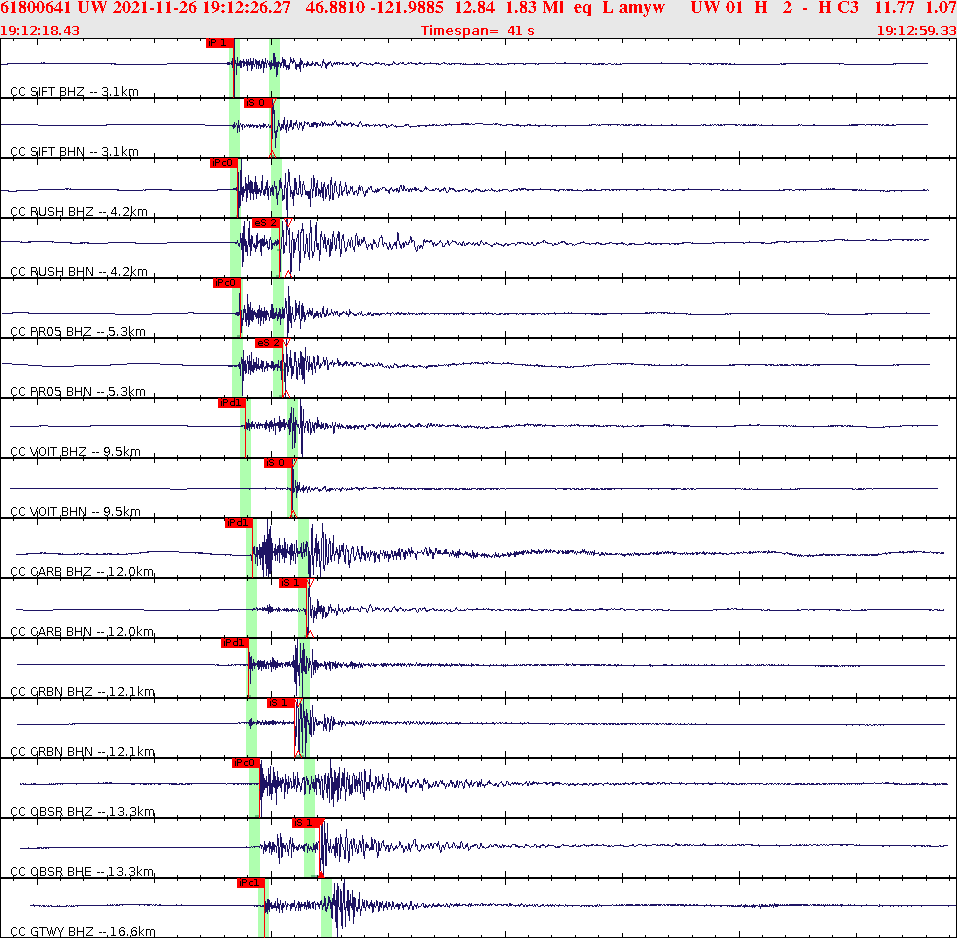Click the iPc0 pick flag on OBSR BHZ
Screen dimensions: 957x938
(245, 763)
